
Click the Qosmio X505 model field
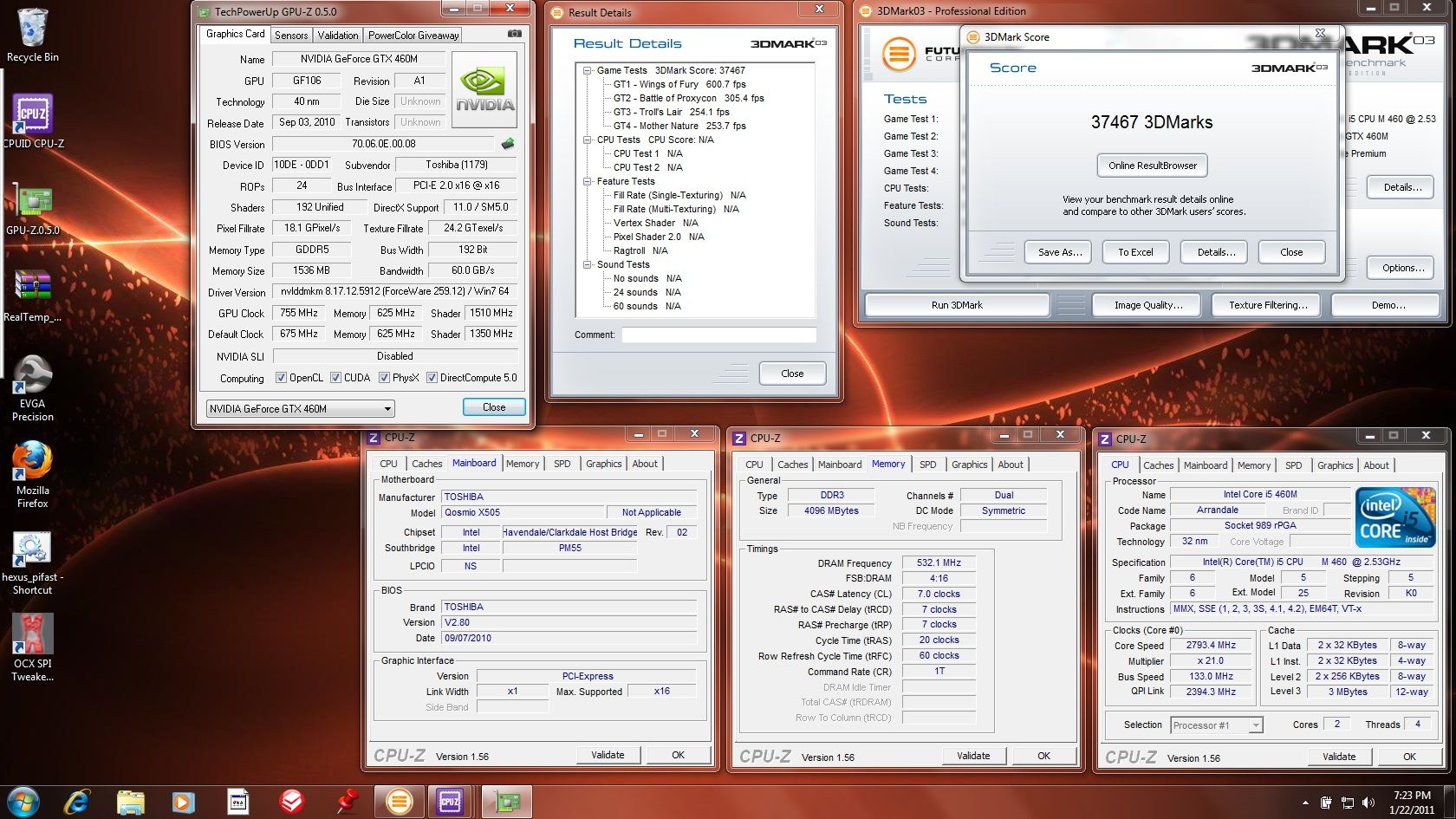point(523,512)
